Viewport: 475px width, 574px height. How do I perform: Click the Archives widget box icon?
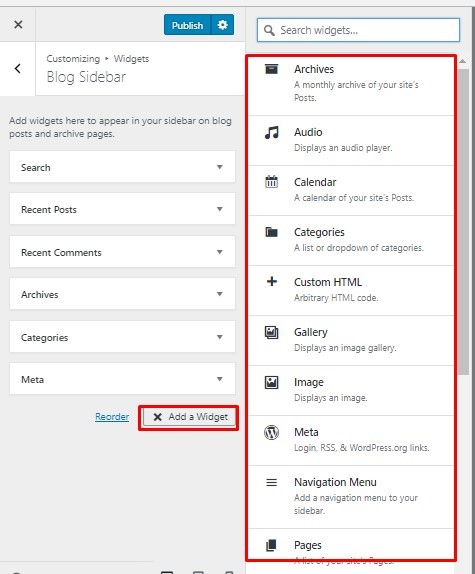coord(271,69)
